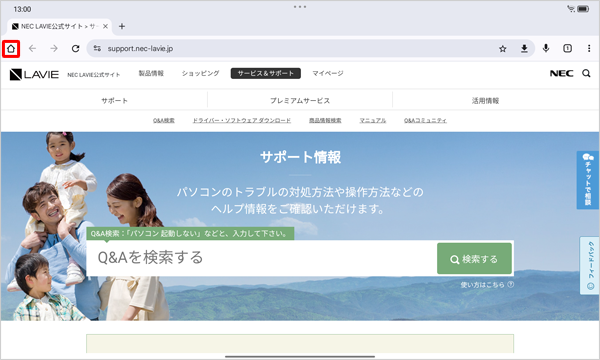Image resolution: width=600 pixels, height=360 pixels.
Task: Go back with the back arrow
Action: (32, 49)
